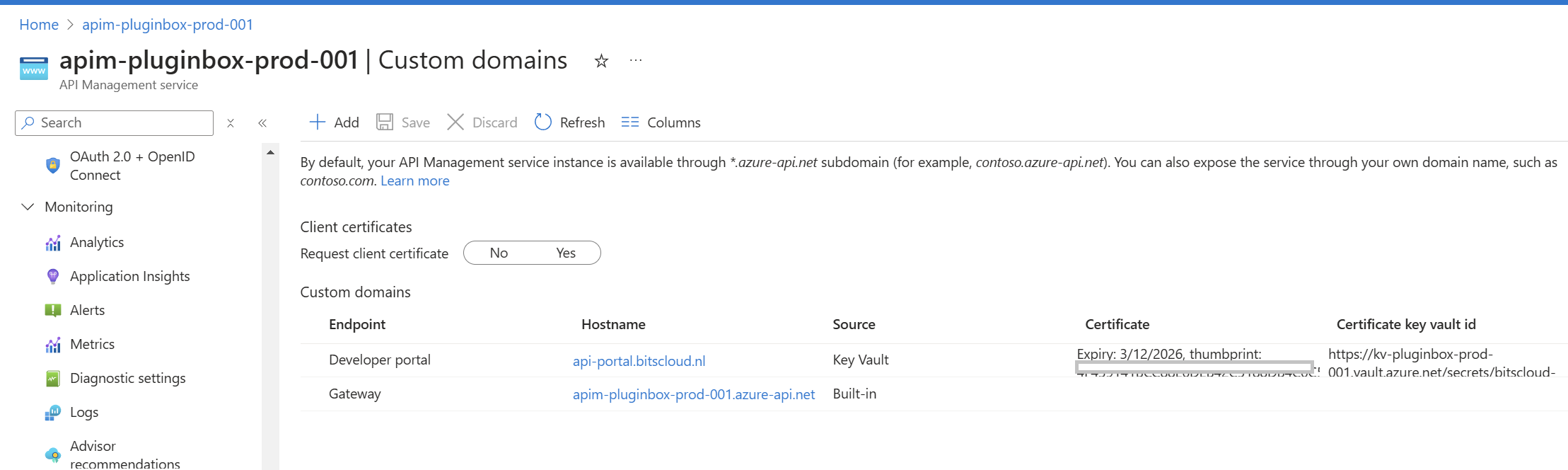
Task: Click the Application Insights lightbulb icon
Action: pos(53,276)
